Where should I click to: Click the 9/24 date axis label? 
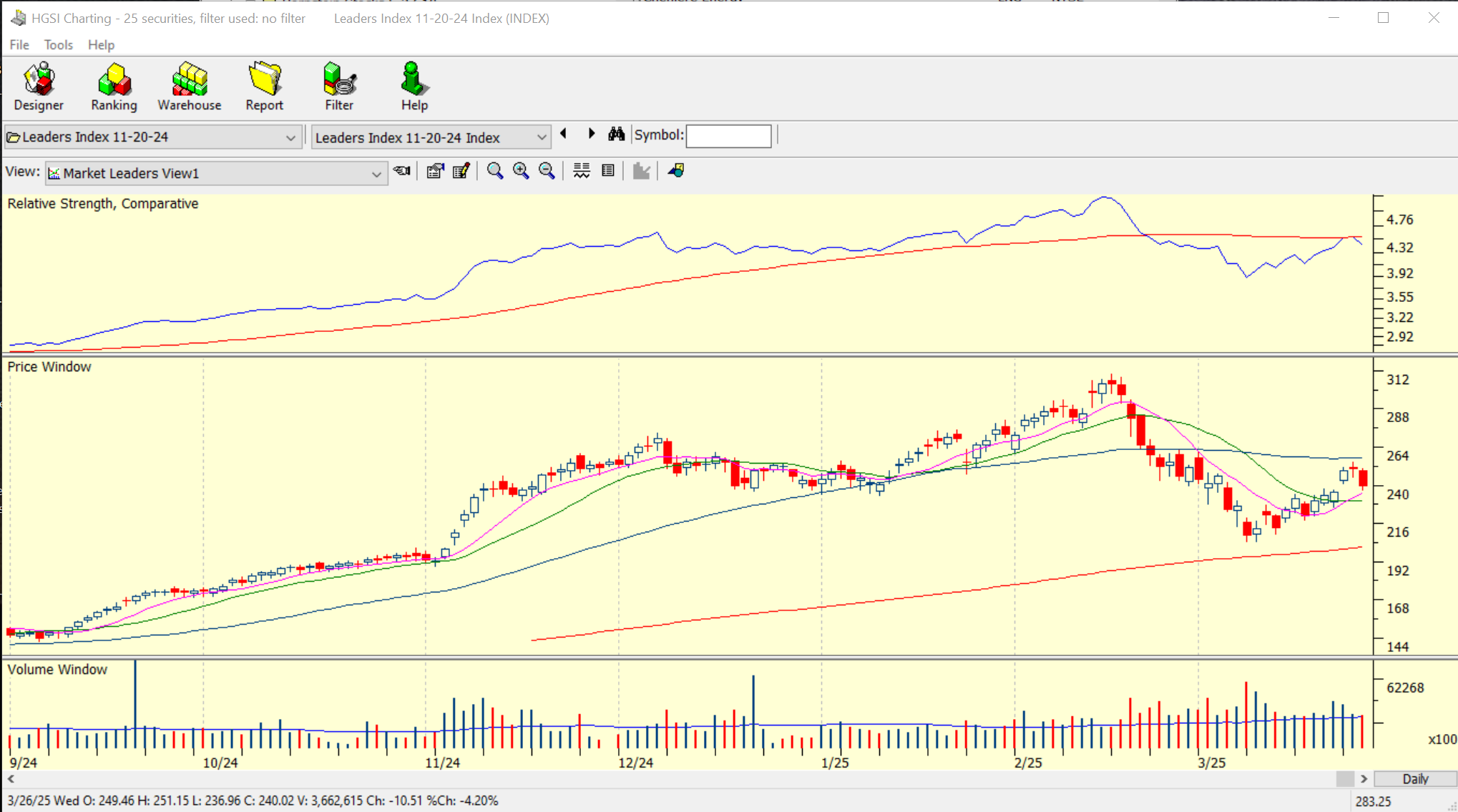24,763
